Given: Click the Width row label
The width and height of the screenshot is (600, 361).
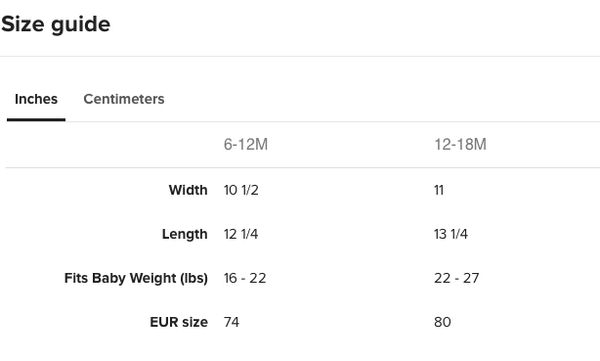Looking at the screenshot, I should click(x=188, y=190).
